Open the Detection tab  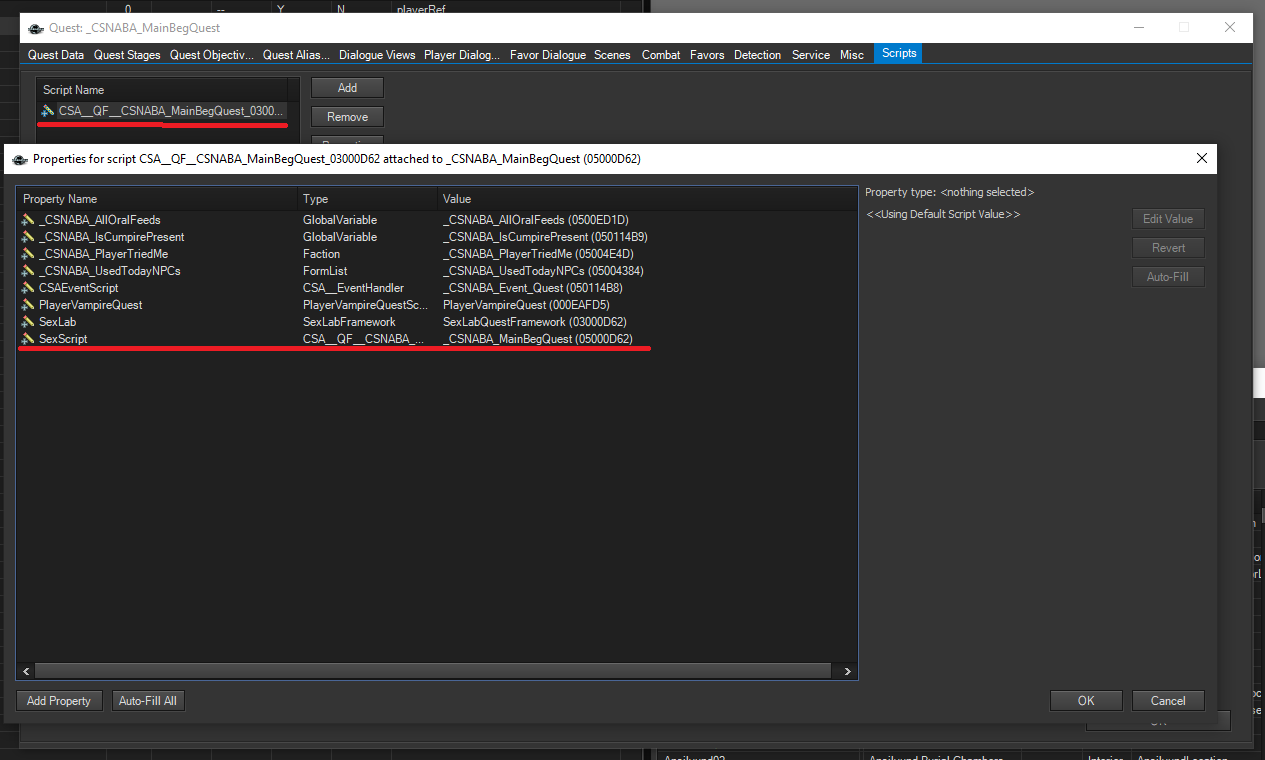(x=757, y=55)
